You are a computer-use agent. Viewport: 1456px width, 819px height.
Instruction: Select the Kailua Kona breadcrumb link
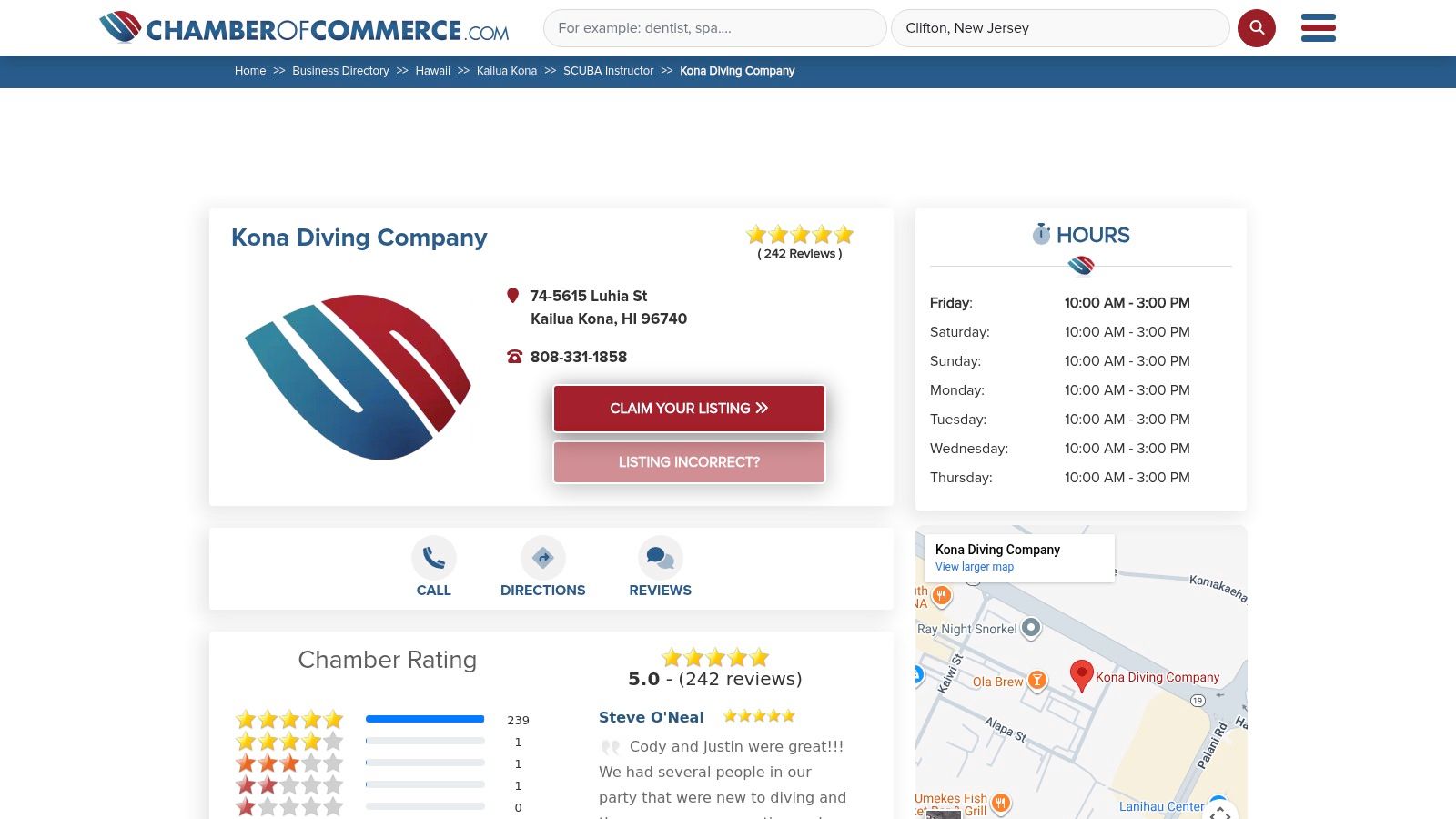pyautogui.click(x=507, y=70)
